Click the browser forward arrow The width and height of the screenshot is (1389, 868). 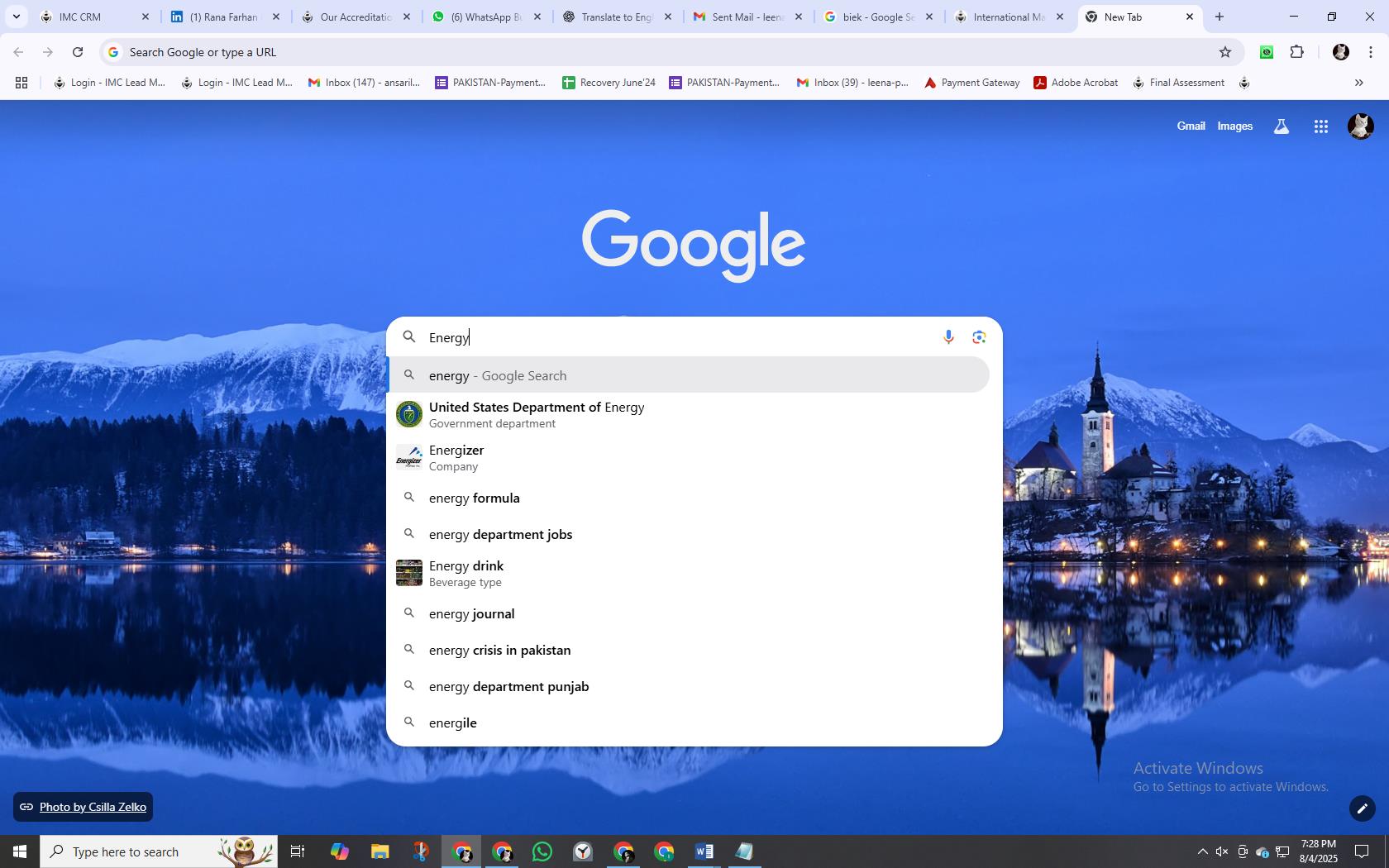48,52
